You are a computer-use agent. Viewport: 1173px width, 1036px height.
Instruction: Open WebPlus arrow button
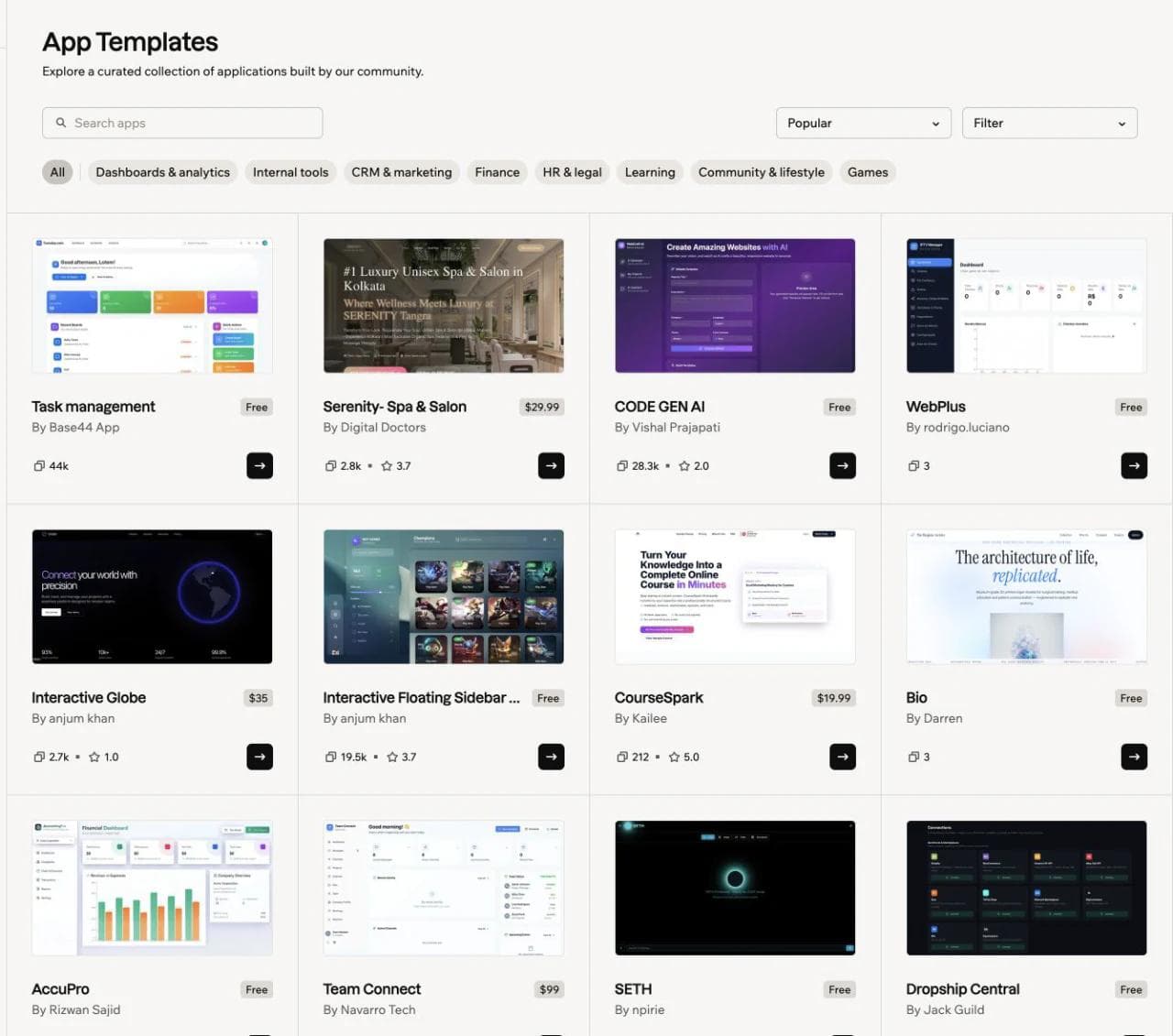click(1134, 465)
